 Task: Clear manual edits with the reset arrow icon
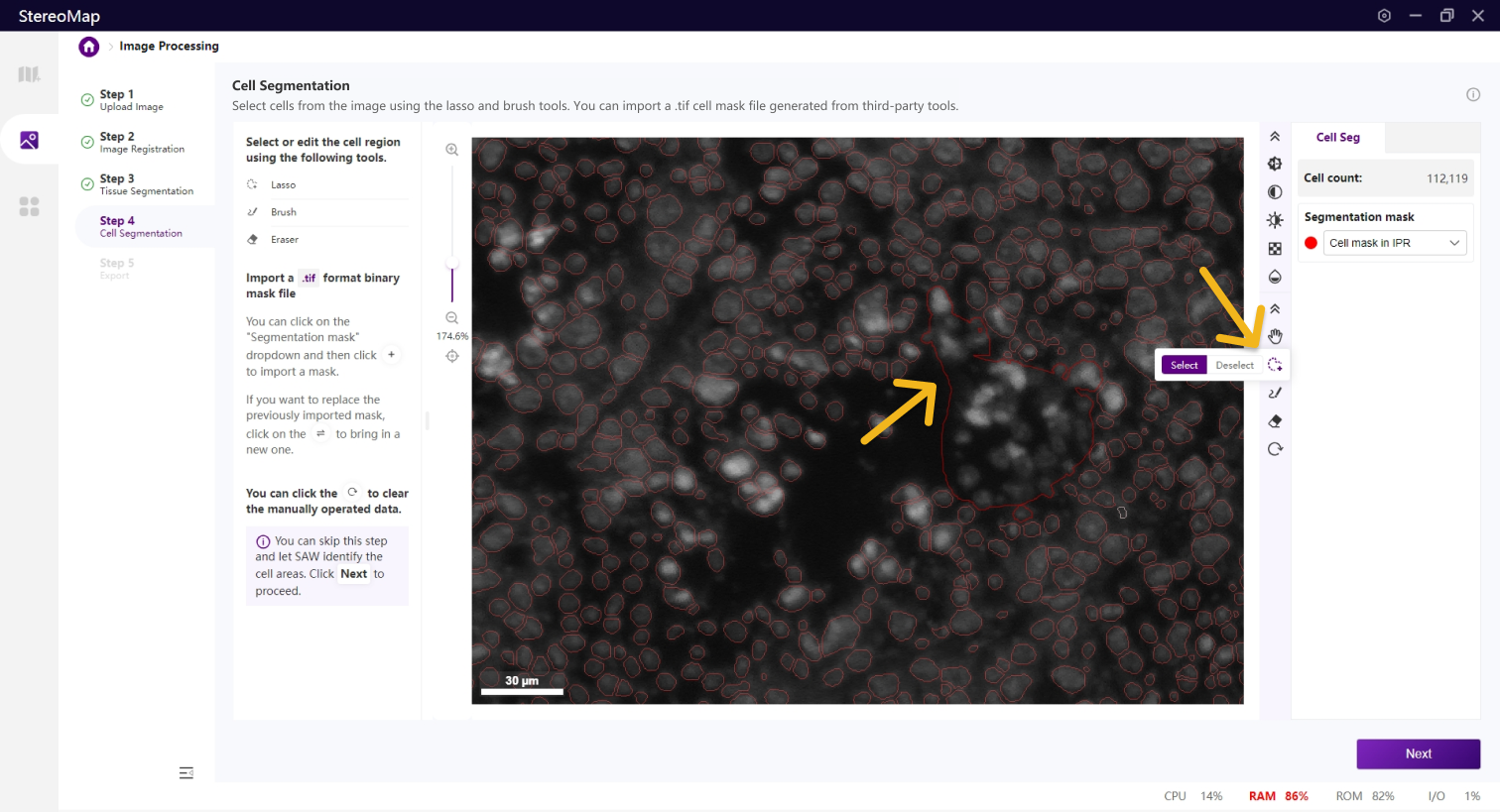(1275, 449)
